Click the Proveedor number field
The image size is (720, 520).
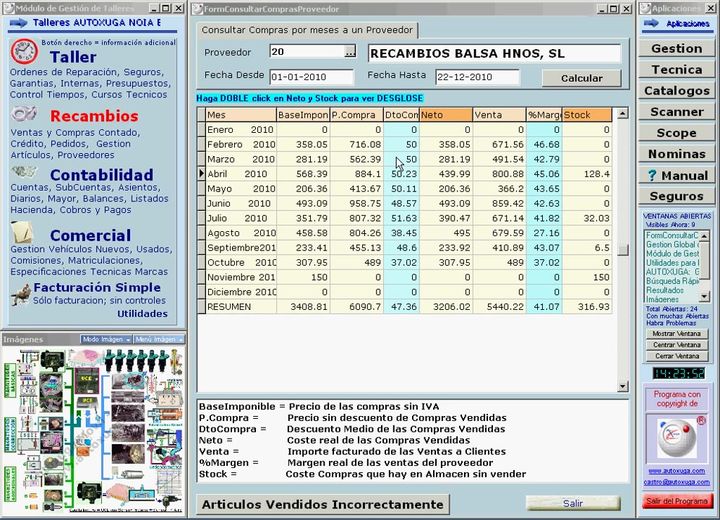[307, 52]
